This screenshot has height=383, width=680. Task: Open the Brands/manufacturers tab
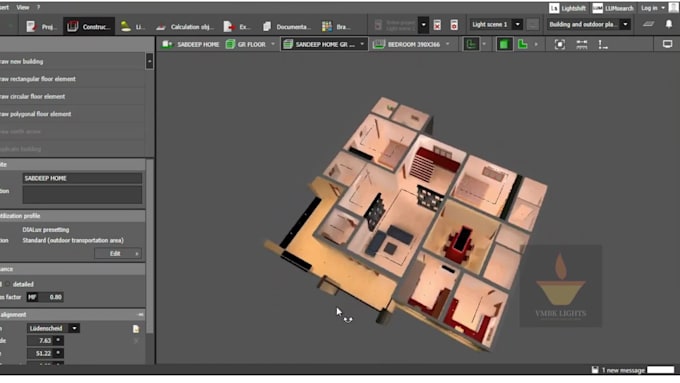coord(336,26)
